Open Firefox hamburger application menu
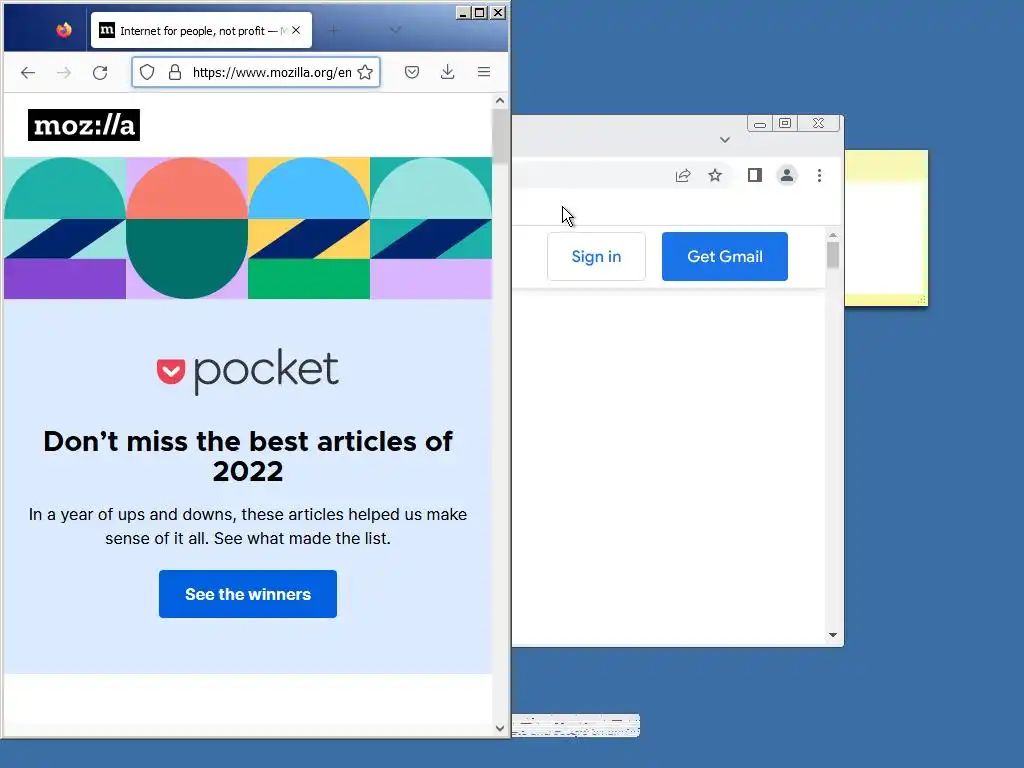This screenshot has width=1024, height=768. tap(484, 72)
